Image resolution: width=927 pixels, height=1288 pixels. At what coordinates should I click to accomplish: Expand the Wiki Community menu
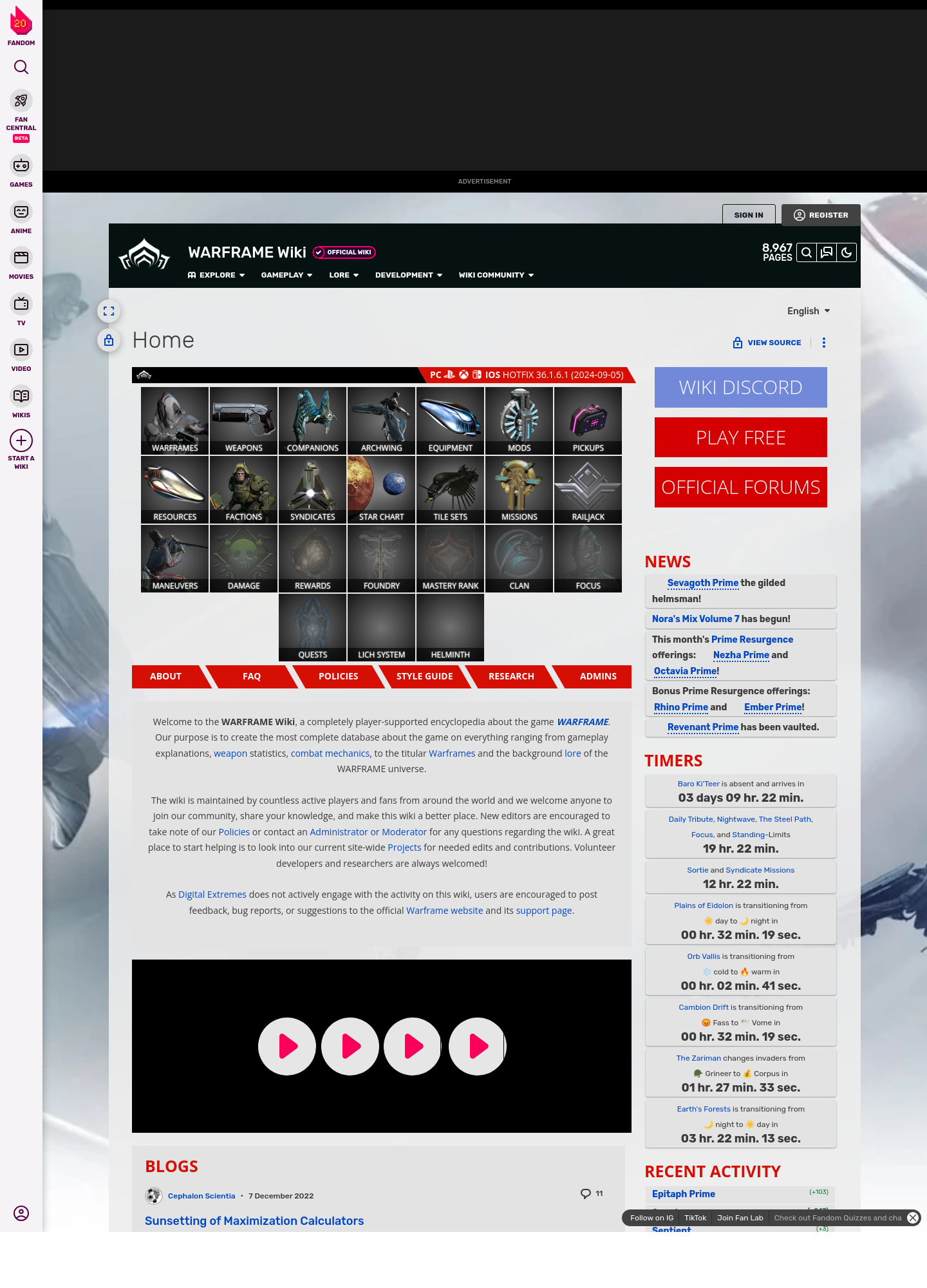tap(496, 275)
